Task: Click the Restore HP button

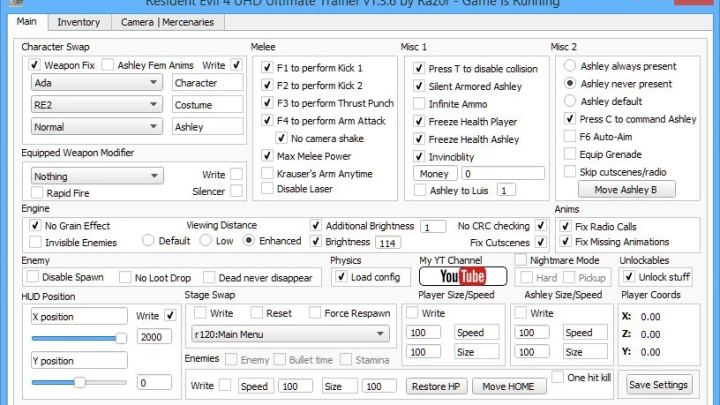Action: 436,386
